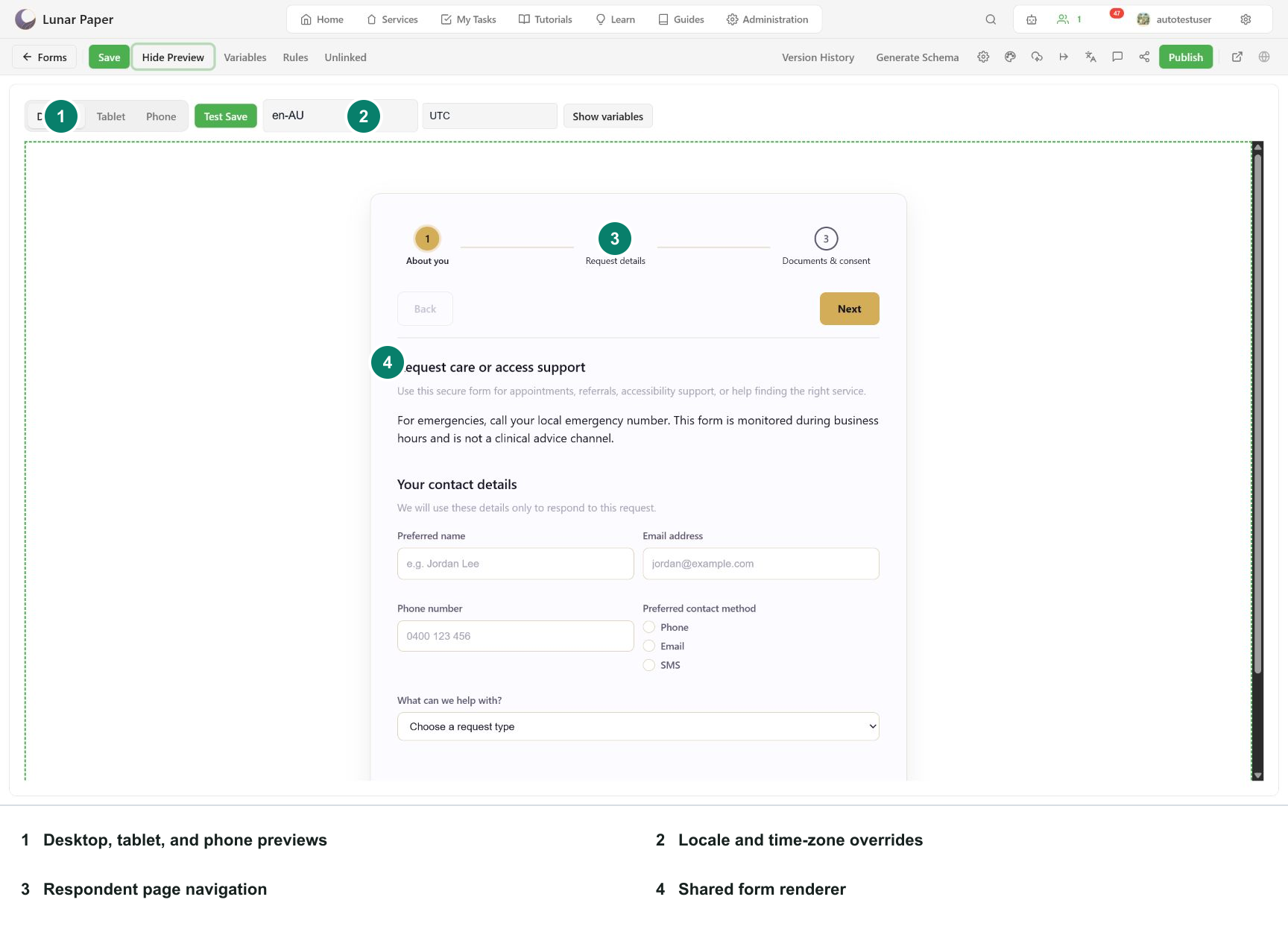Image resolution: width=1288 pixels, height=932 pixels.
Task: Click Hide Preview button
Action: (x=173, y=57)
